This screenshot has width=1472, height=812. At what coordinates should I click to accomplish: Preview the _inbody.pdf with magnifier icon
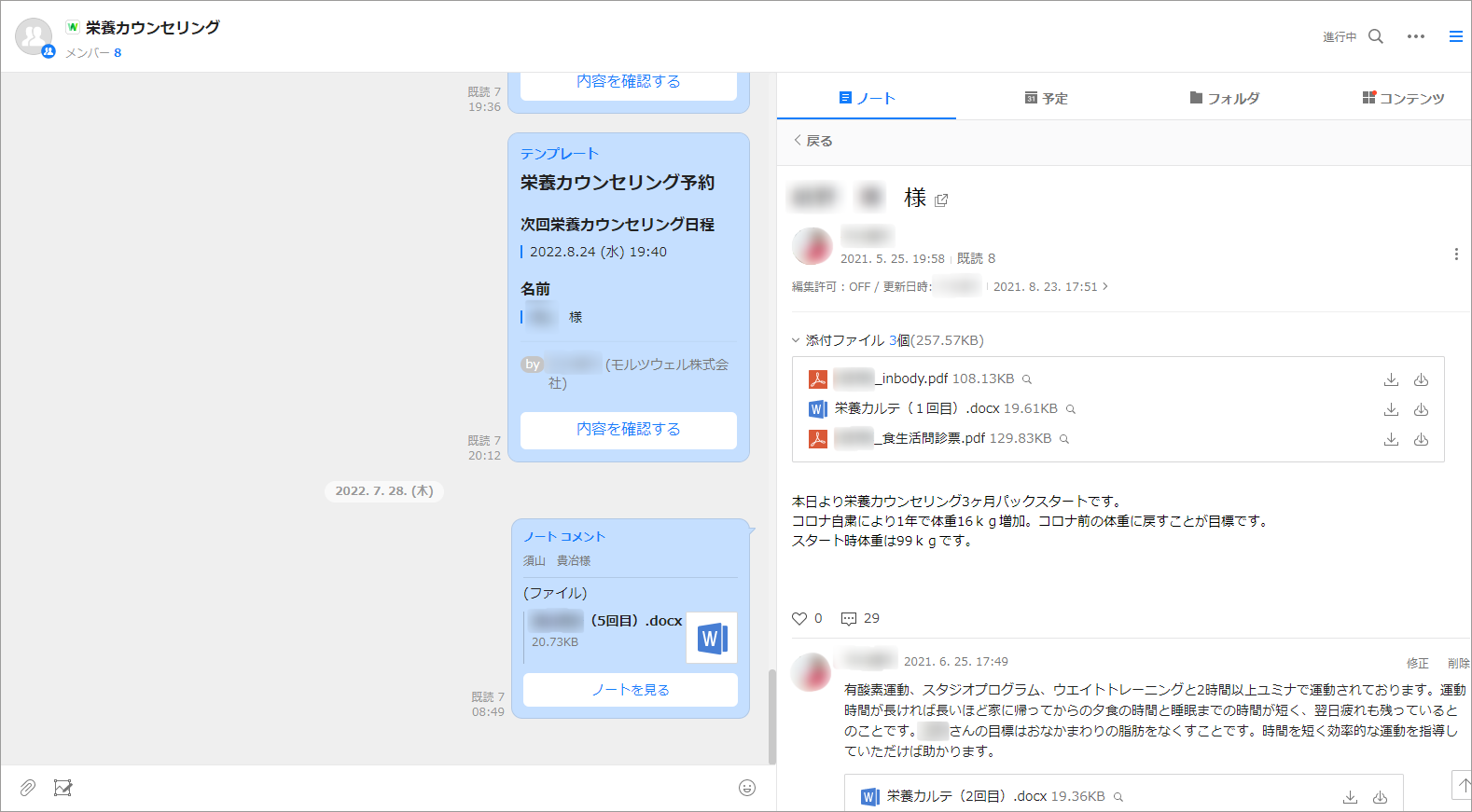click(x=1027, y=379)
